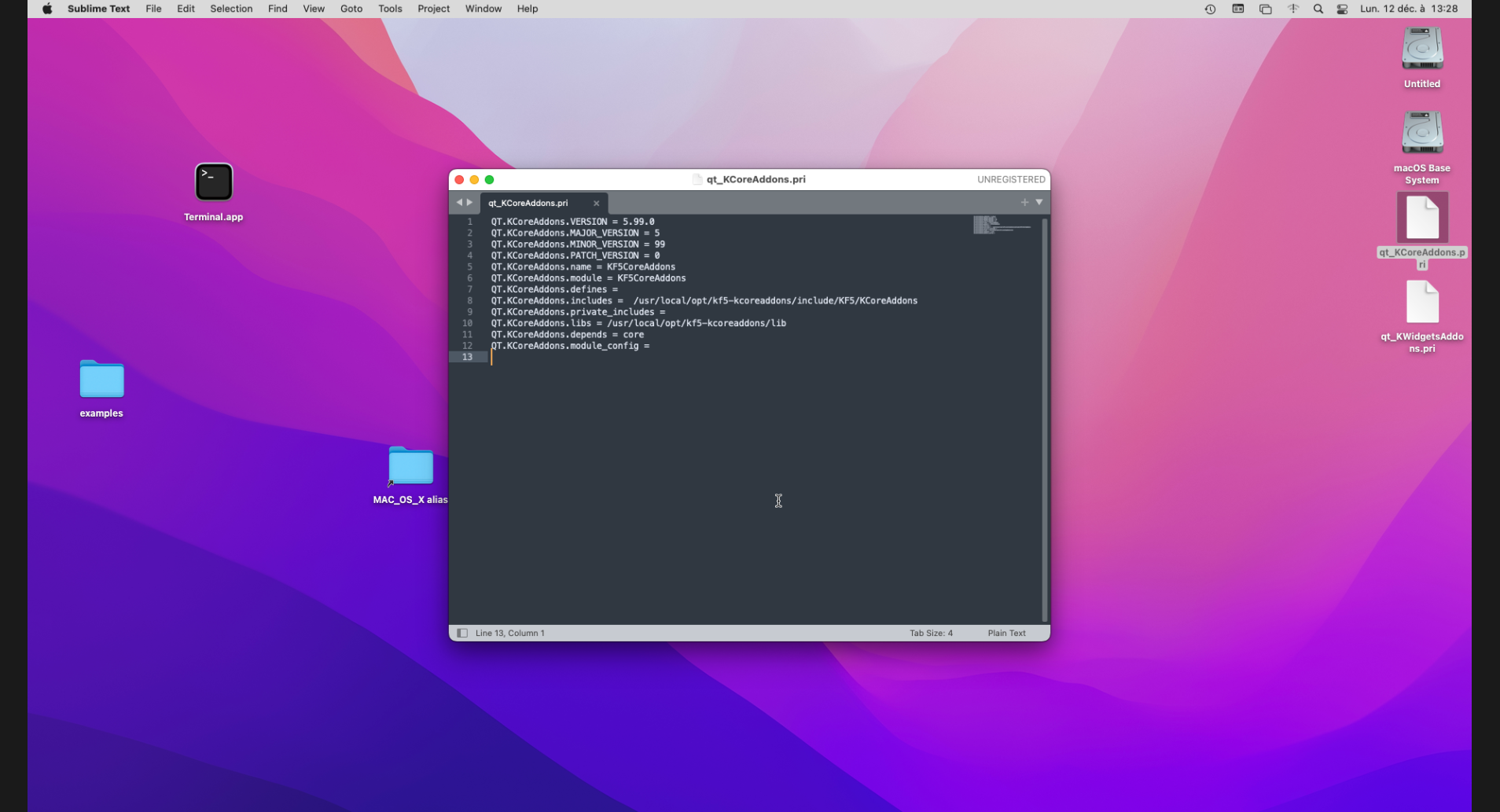Click the MINOR_VERSION = 99 line
Viewport: 1500px width, 812px height.
click(x=578, y=244)
